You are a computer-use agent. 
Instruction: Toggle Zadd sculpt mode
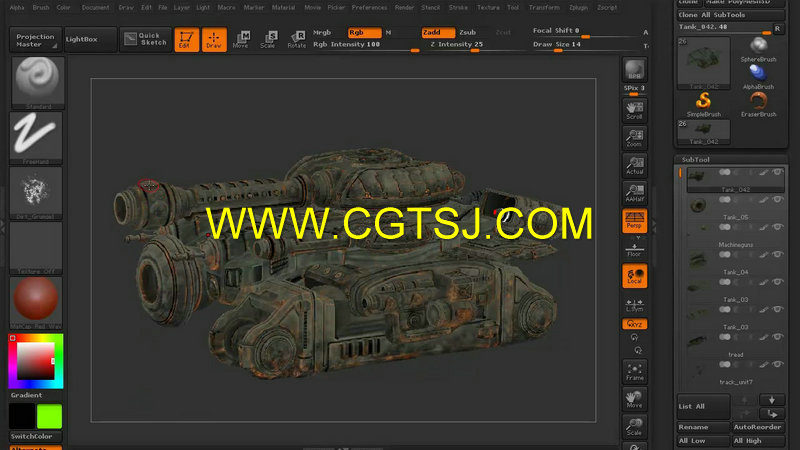[438, 32]
